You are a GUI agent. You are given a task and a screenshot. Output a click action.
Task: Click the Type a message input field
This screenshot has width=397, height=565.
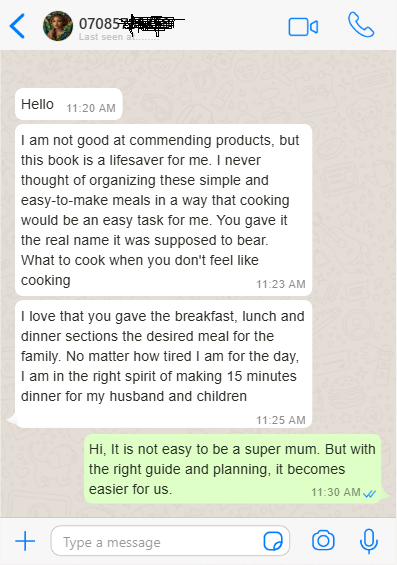point(170,541)
